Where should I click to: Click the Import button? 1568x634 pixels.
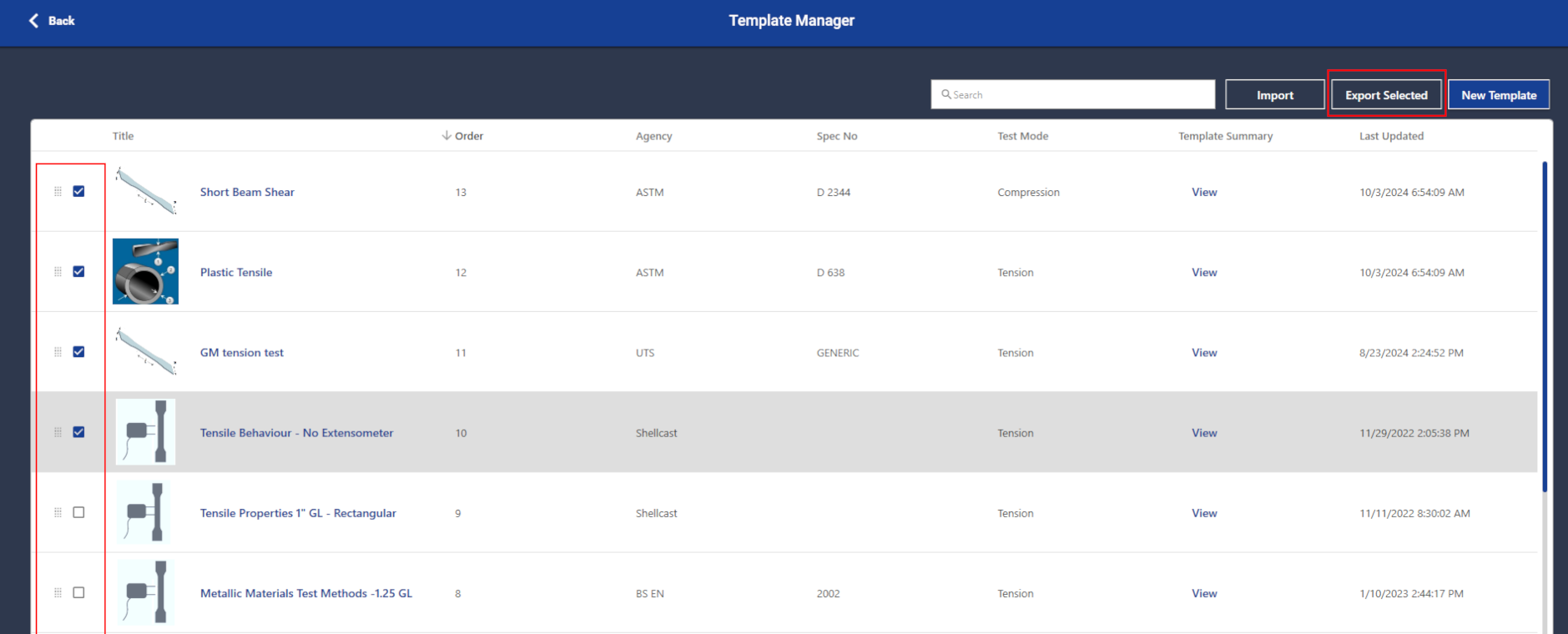click(1274, 95)
